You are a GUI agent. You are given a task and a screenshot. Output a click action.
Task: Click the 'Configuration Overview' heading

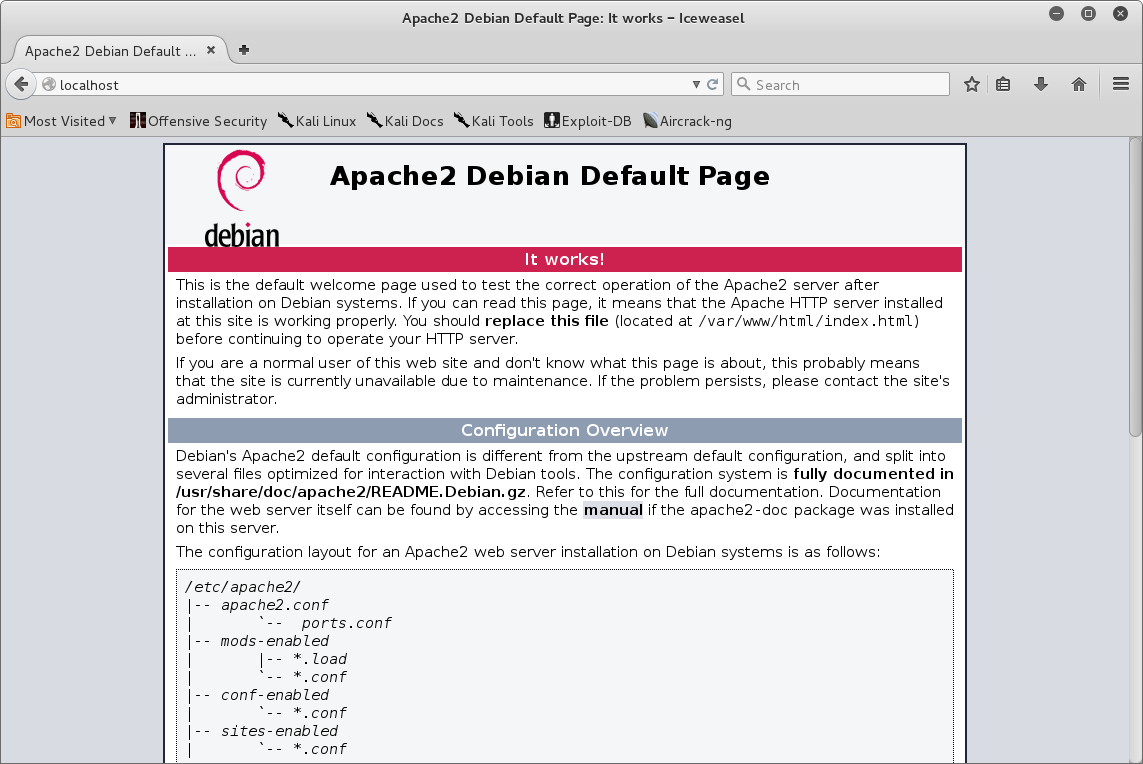pyautogui.click(x=564, y=430)
